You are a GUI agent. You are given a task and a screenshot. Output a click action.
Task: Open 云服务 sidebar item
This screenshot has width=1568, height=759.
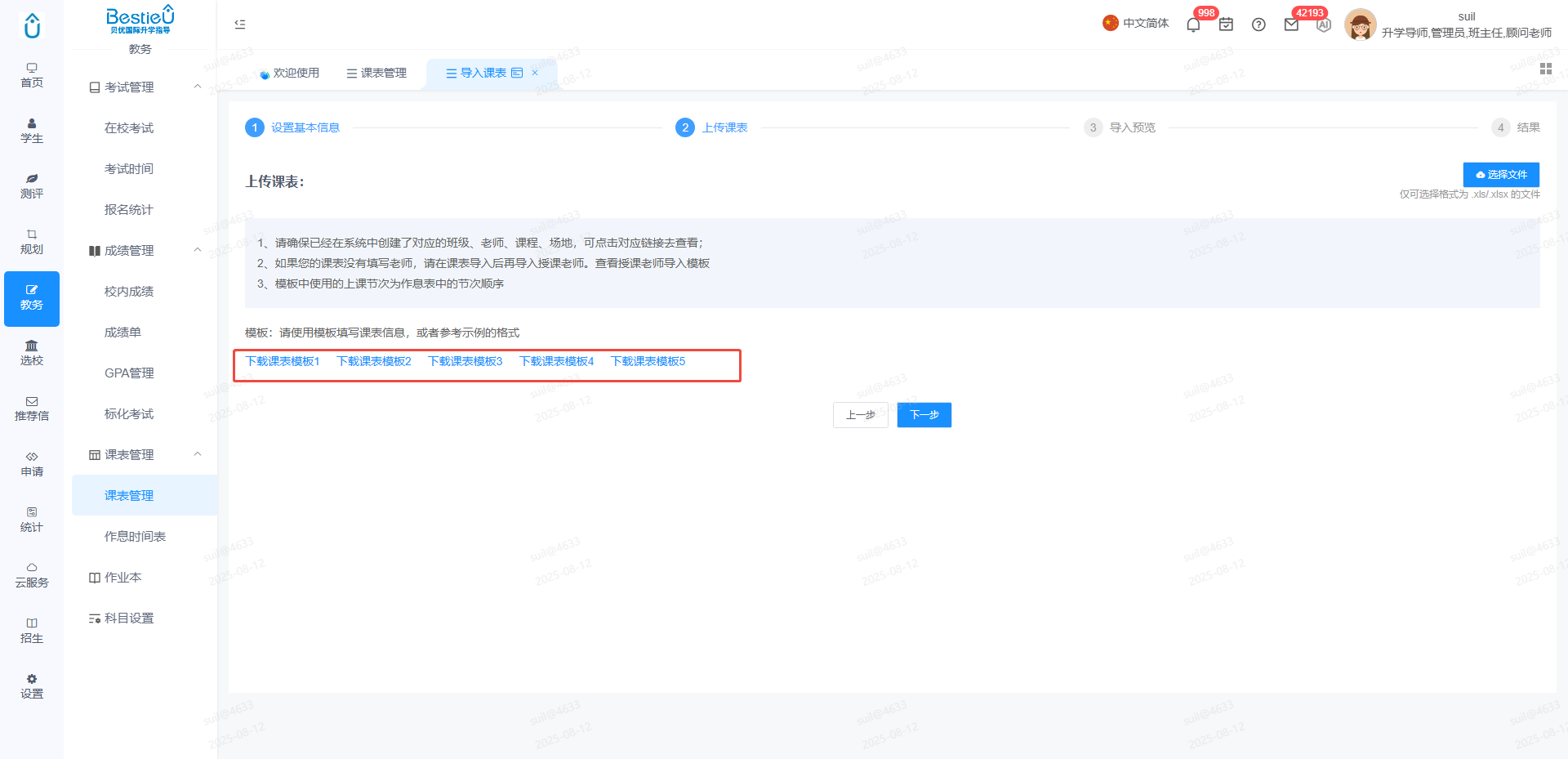(x=32, y=575)
